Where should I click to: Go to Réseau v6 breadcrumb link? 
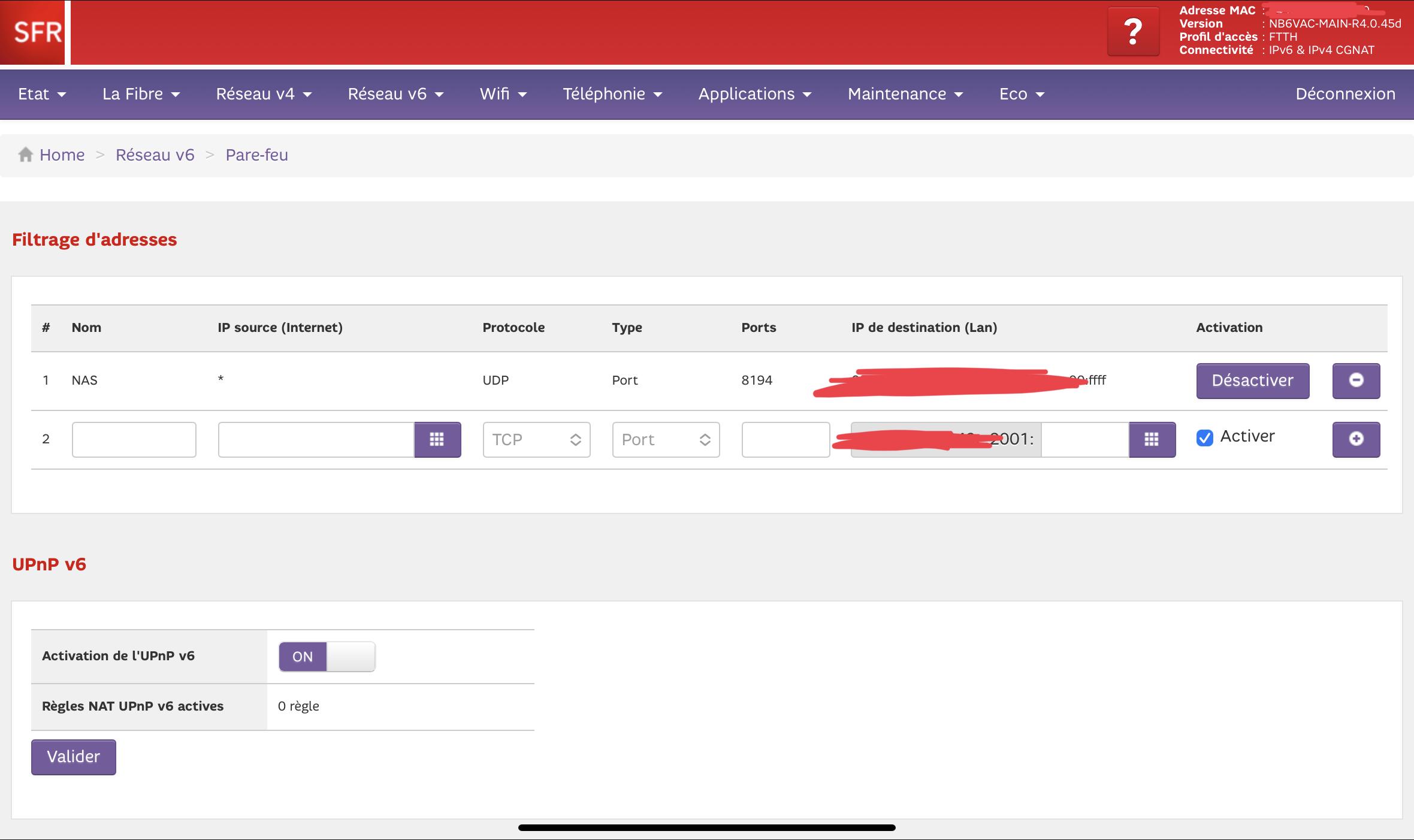point(155,155)
